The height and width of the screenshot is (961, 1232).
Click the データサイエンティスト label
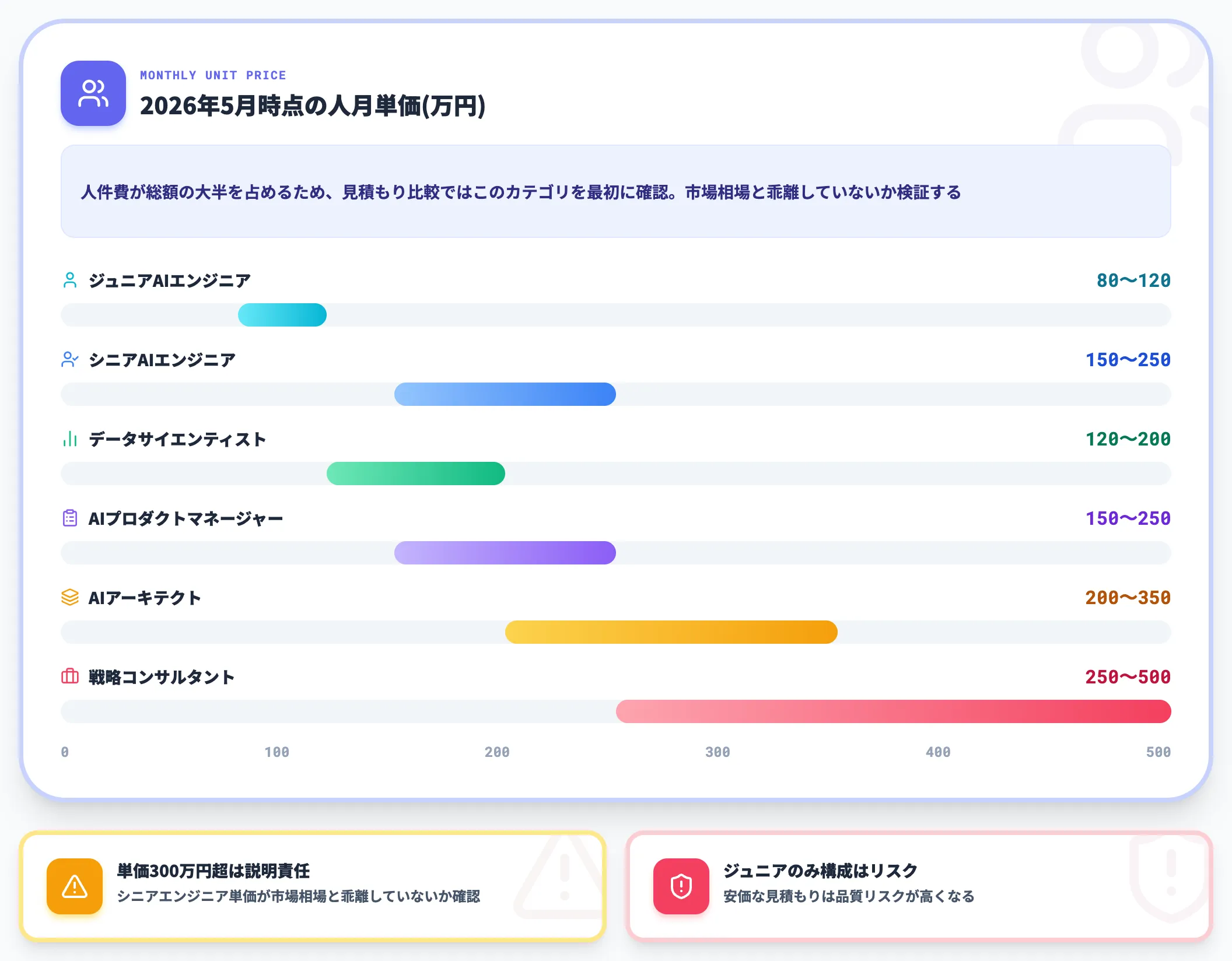177,439
